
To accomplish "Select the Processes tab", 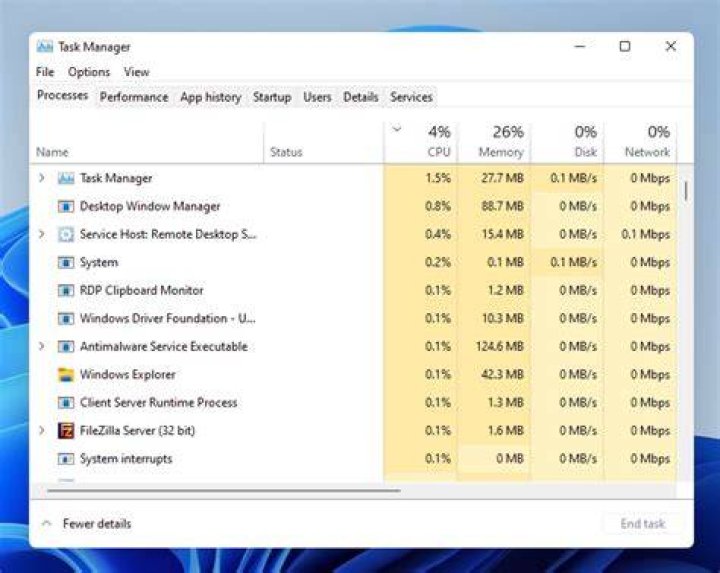I will [62, 96].
